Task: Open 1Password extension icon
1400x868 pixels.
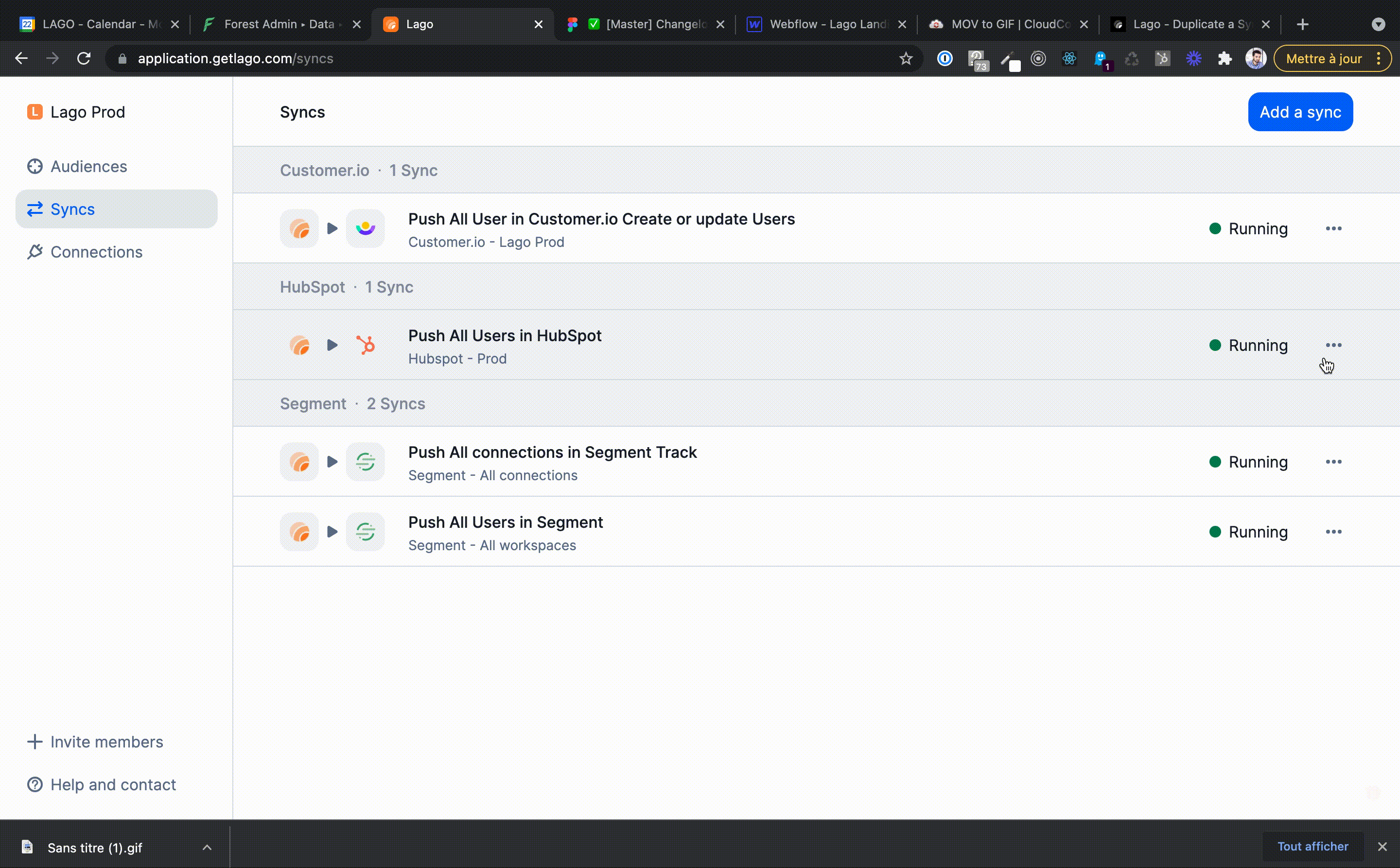Action: click(x=945, y=58)
